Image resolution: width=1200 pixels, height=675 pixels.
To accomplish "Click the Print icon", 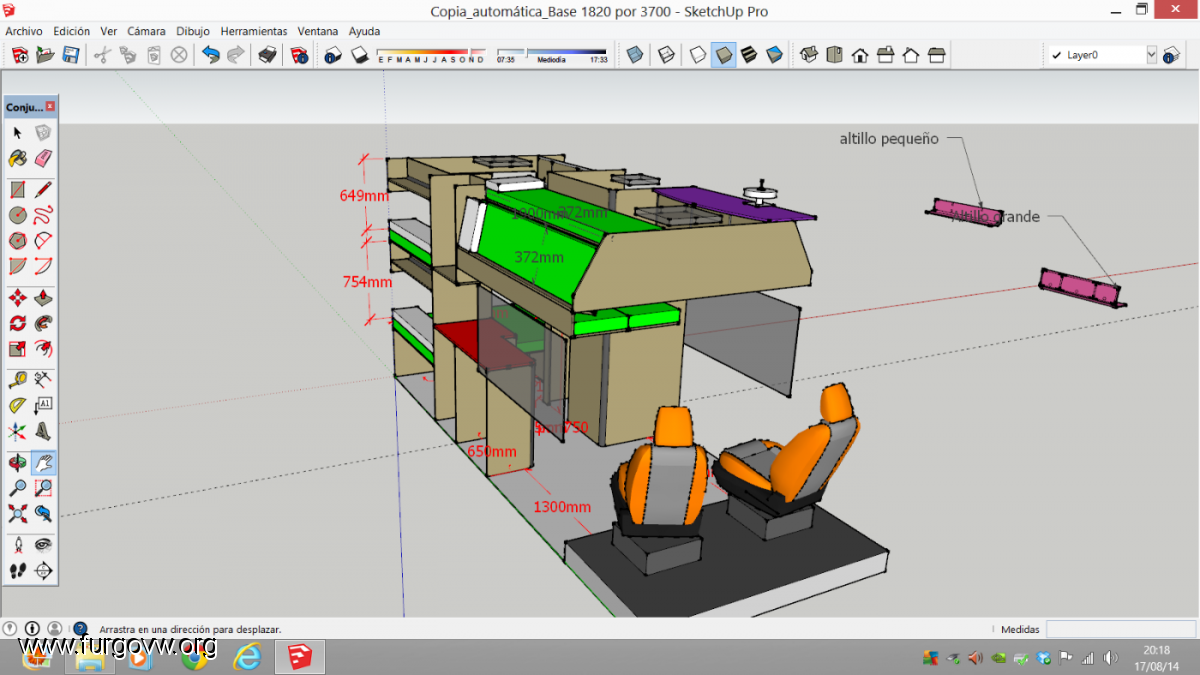I will (x=267, y=55).
